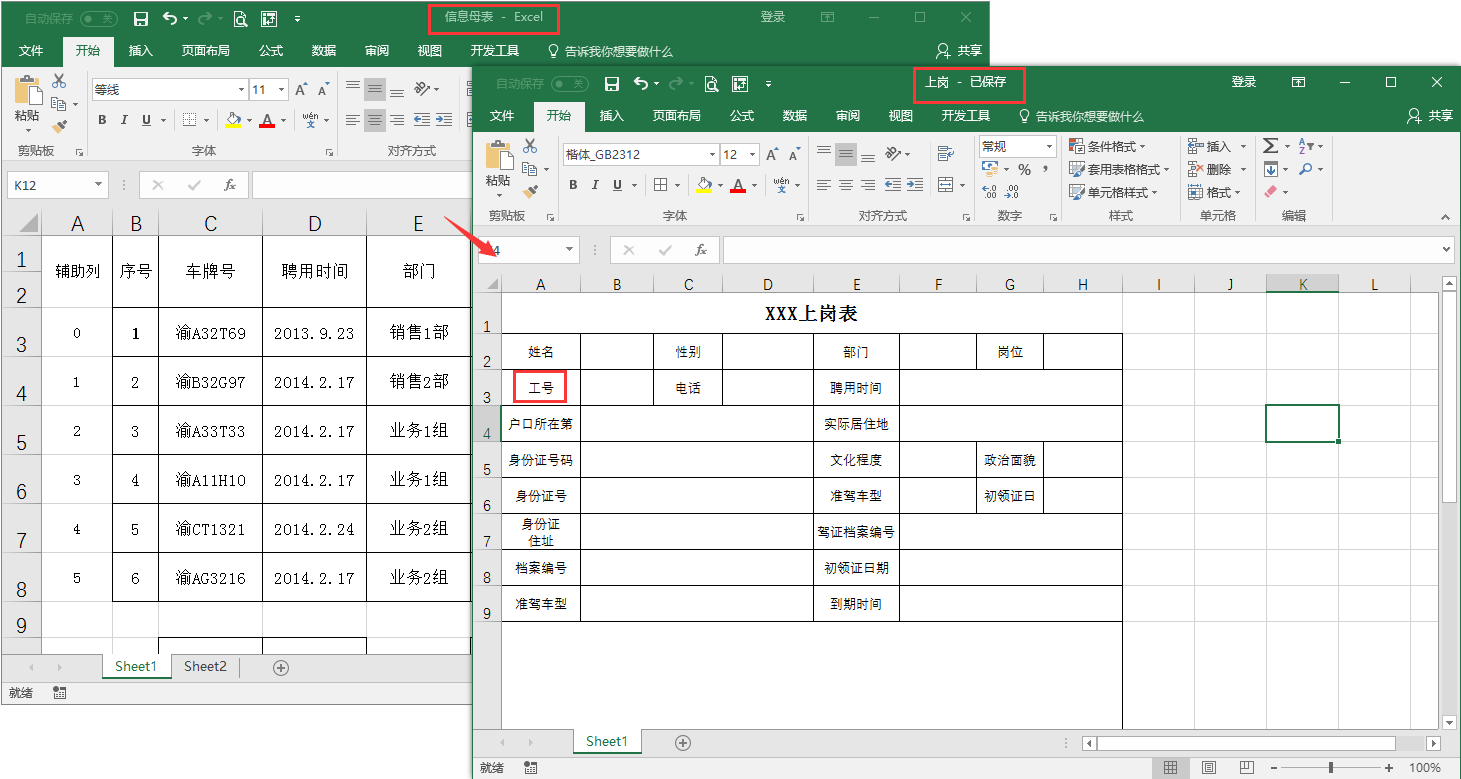This screenshot has width=1461, height=779.
Task: Apply red font color in the 上岗 window
Action: tap(738, 185)
